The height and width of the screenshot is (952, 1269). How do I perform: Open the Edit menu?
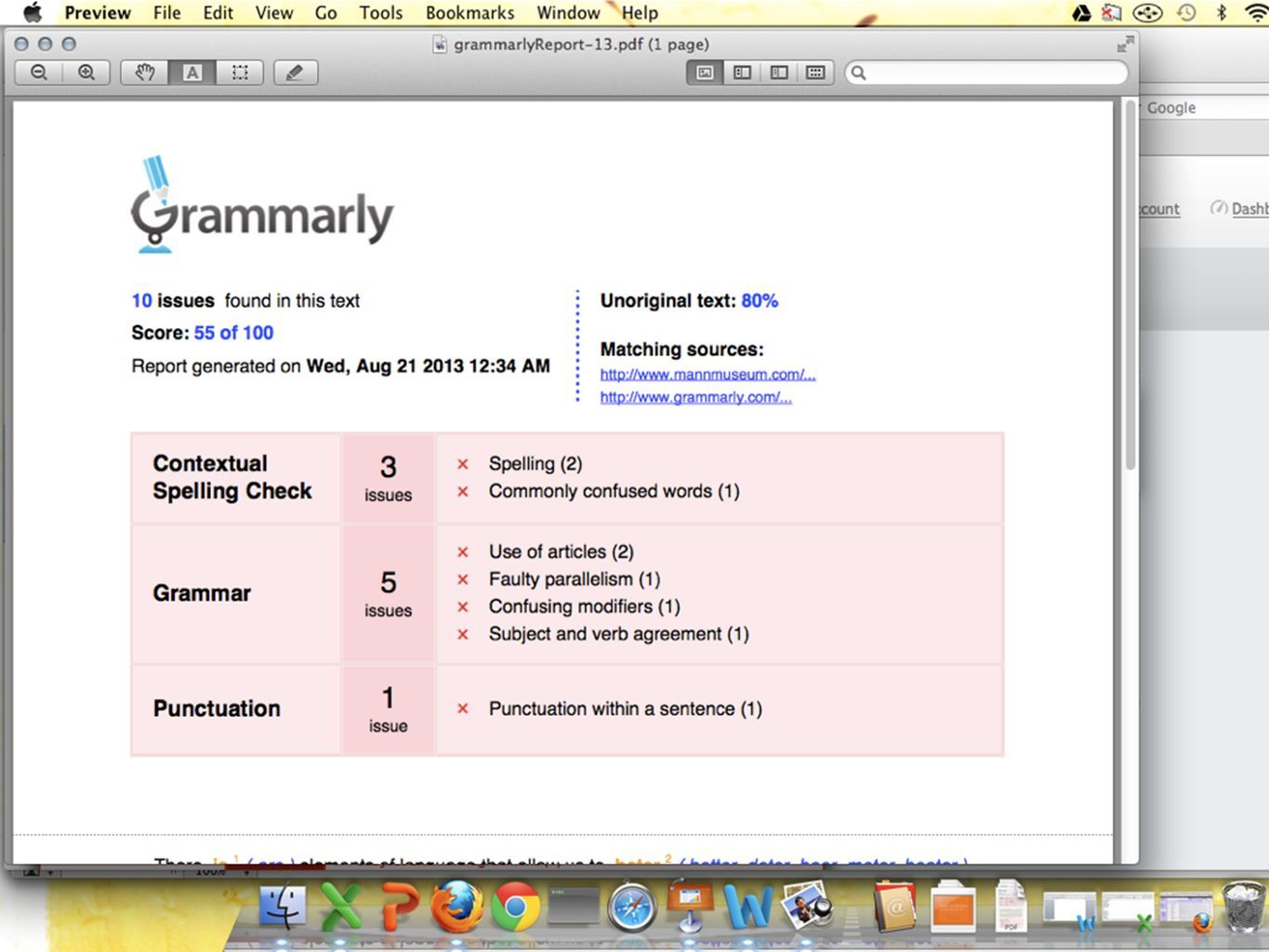point(218,13)
